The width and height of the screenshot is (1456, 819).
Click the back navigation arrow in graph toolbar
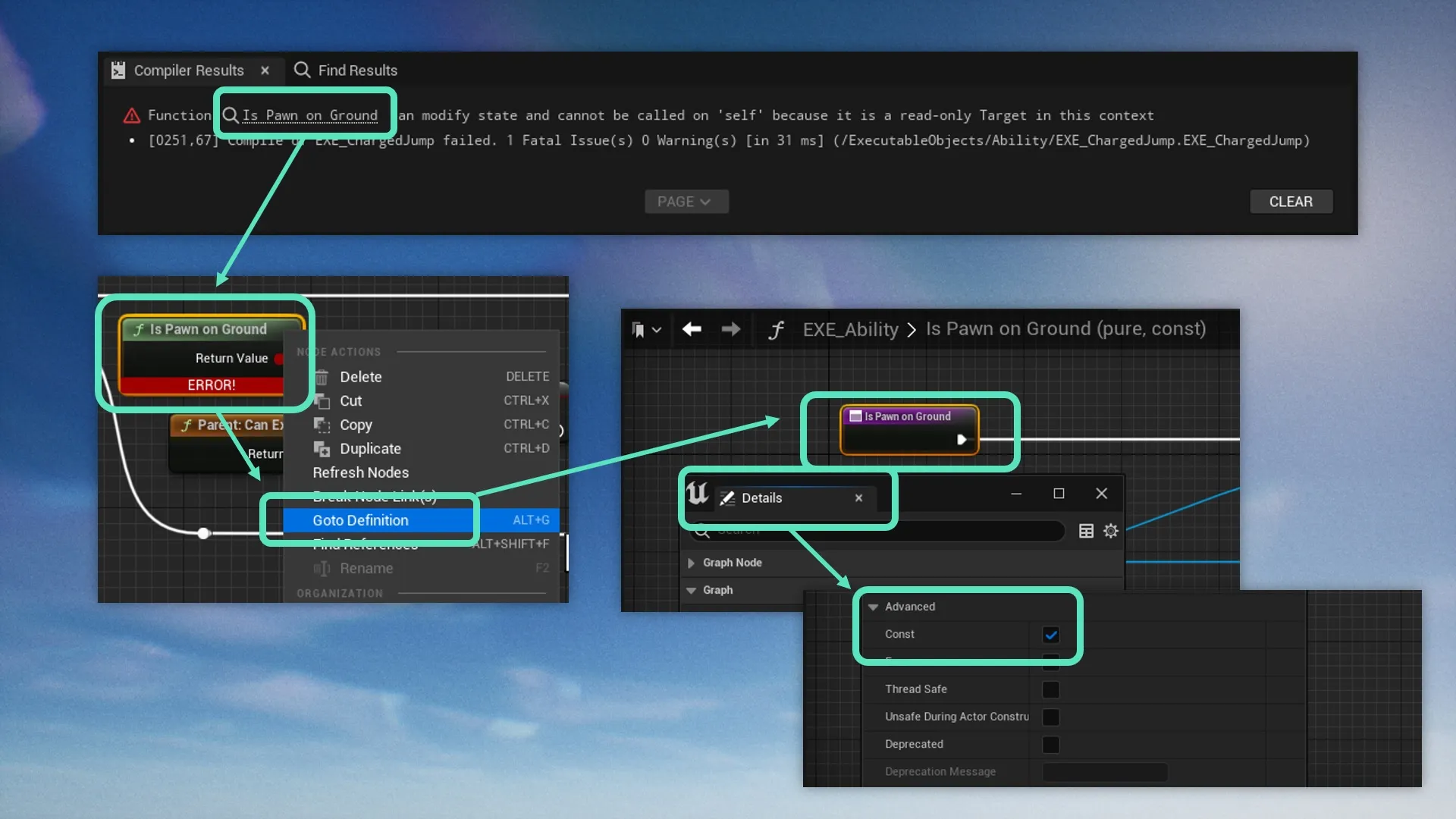point(692,329)
